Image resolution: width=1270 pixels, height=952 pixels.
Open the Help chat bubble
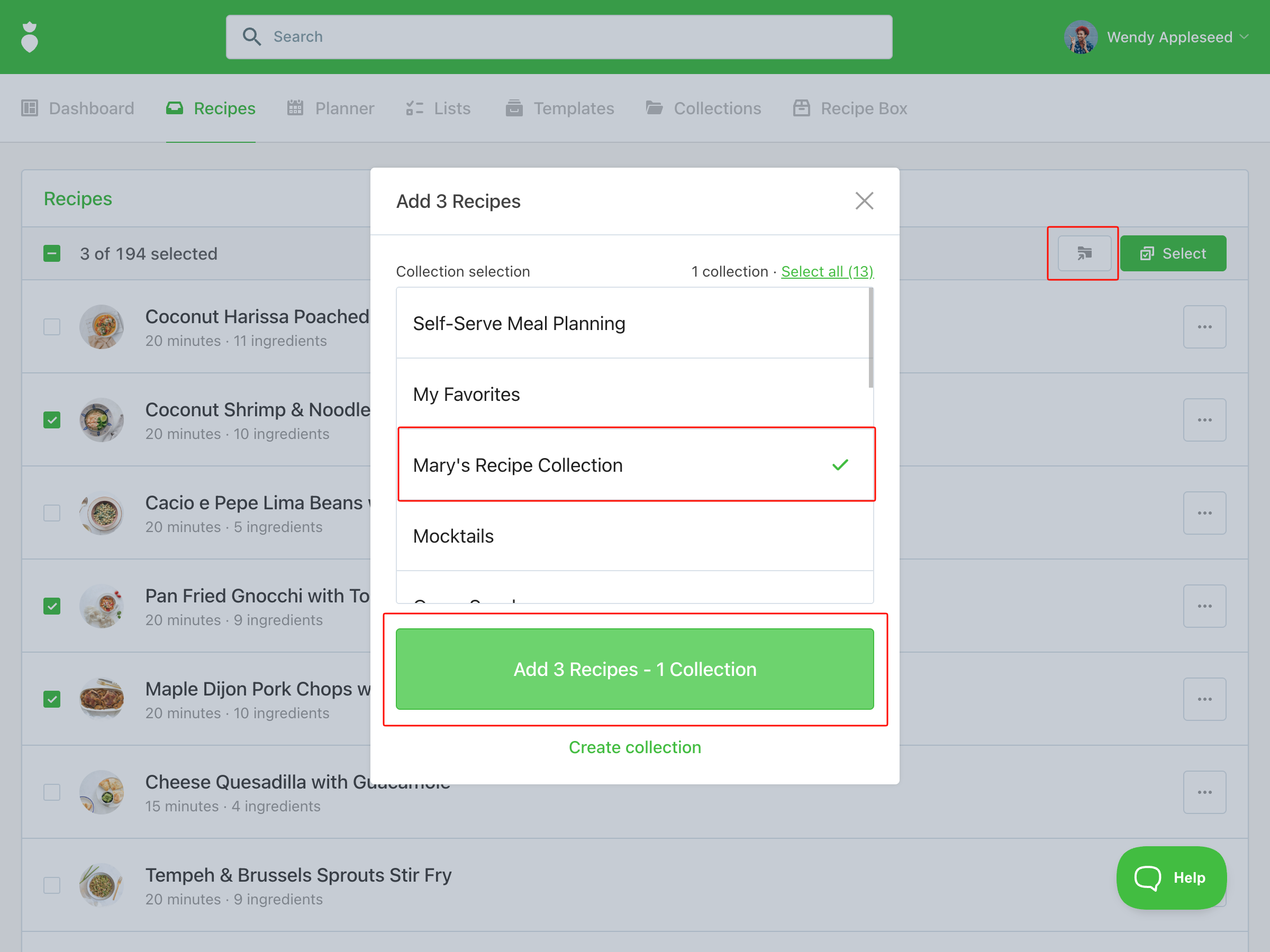(x=1171, y=877)
